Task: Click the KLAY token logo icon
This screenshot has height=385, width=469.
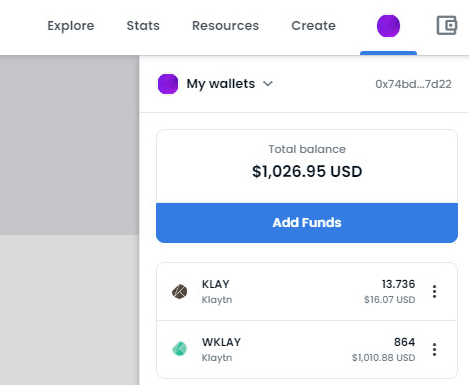Action: [x=179, y=292]
